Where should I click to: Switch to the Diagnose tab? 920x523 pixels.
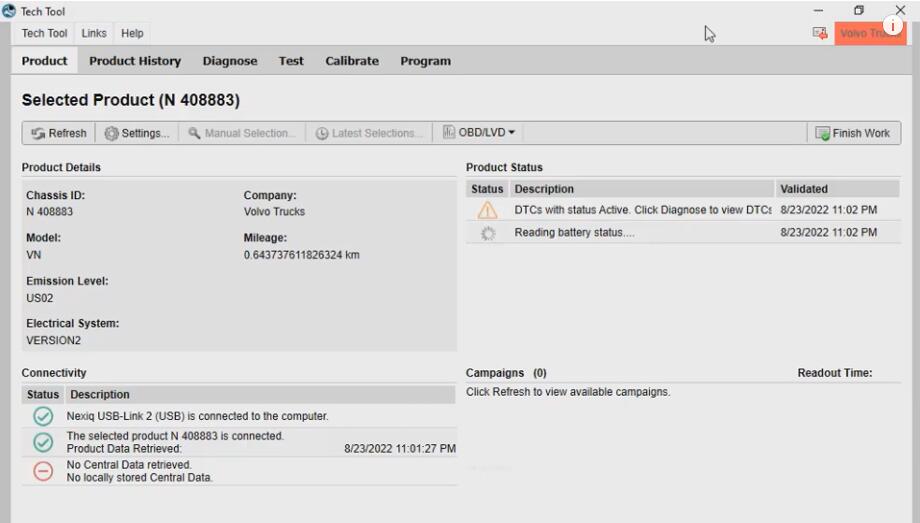coord(230,61)
